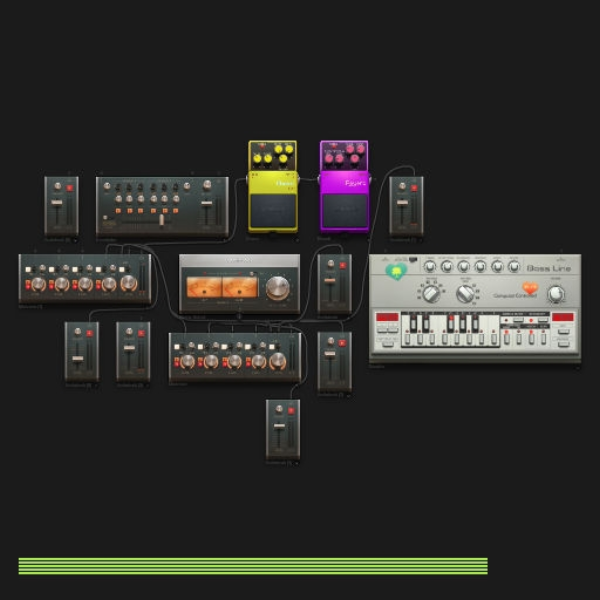Image resolution: width=600 pixels, height=600 pixels.
Task: Open dropdown arrow under the bottom-most channel strip
Action: pos(297,463)
